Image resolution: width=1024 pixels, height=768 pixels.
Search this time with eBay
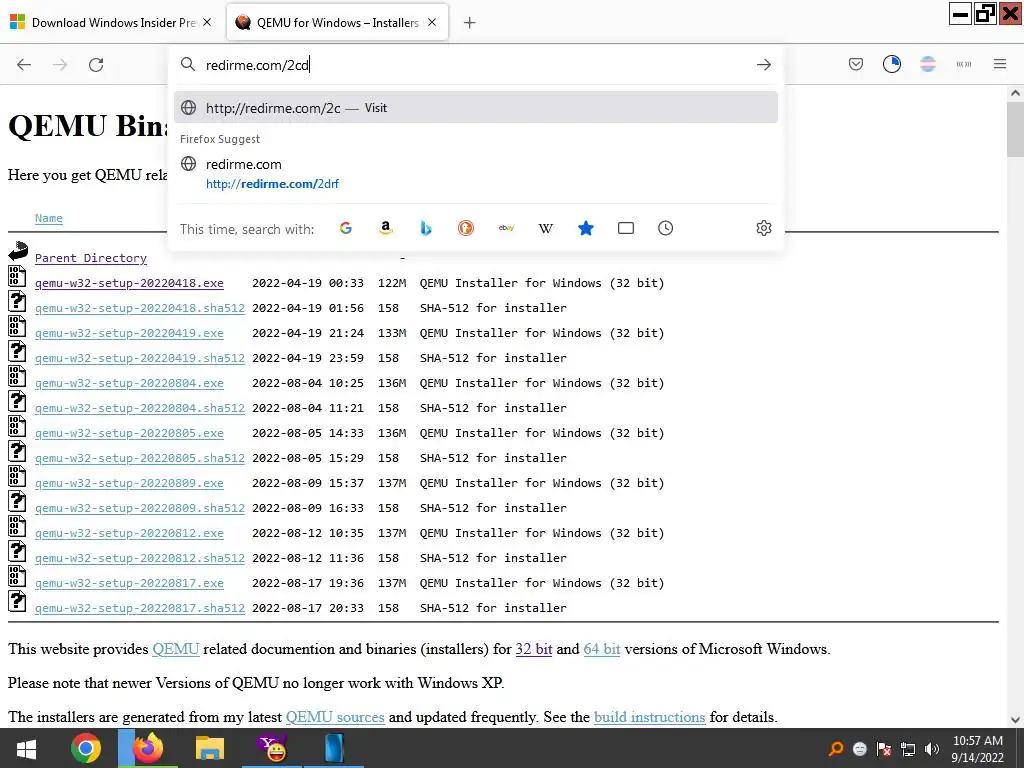coord(506,228)
